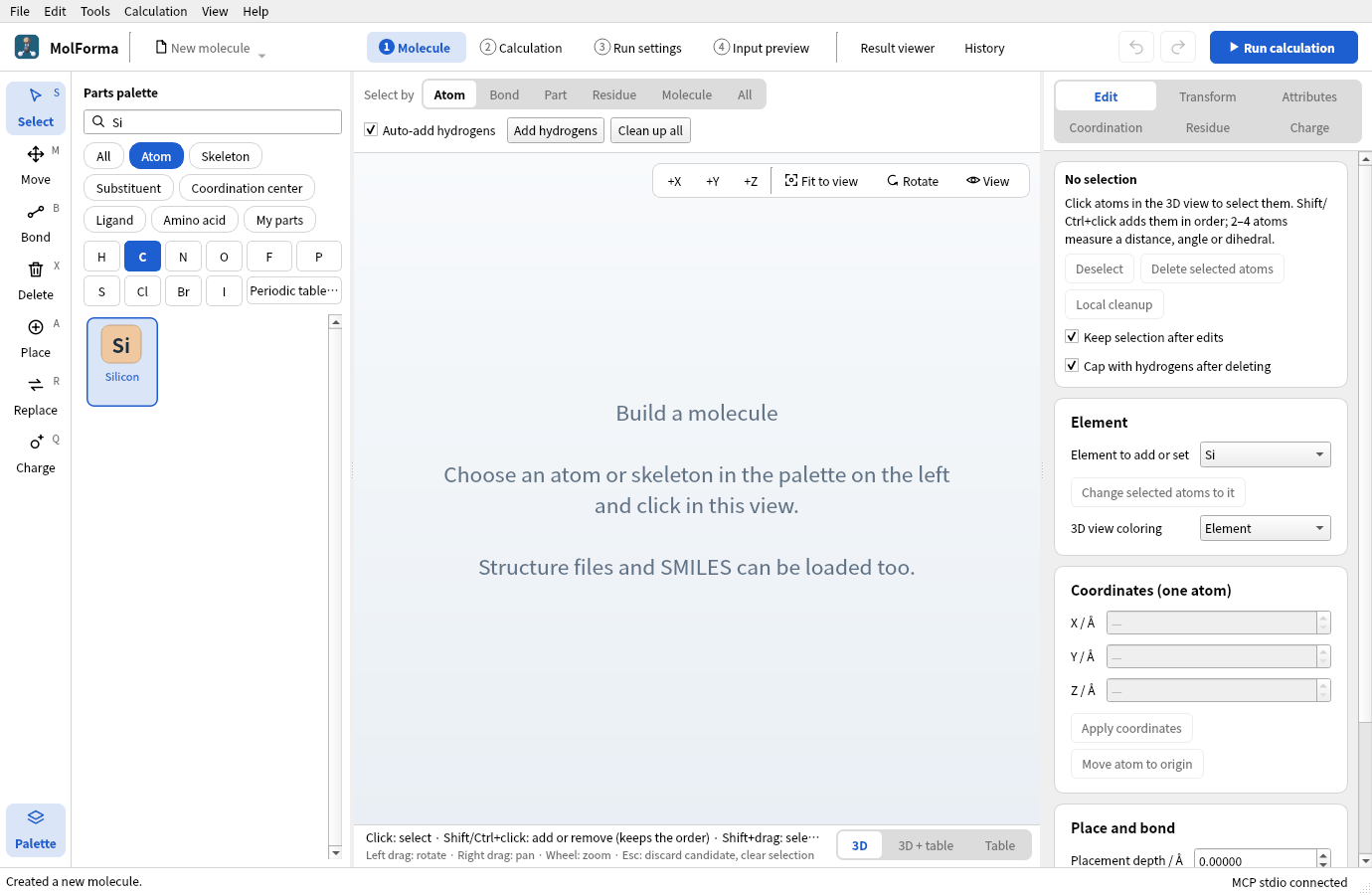Viewport: 1372px width, 895px height.
Task: Fit the molecule to view
Action: tap(821, 181)
